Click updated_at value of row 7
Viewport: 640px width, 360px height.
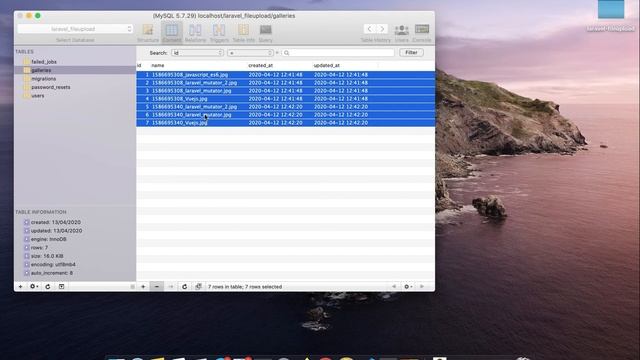pyautogui.click(x=341, y=122)
